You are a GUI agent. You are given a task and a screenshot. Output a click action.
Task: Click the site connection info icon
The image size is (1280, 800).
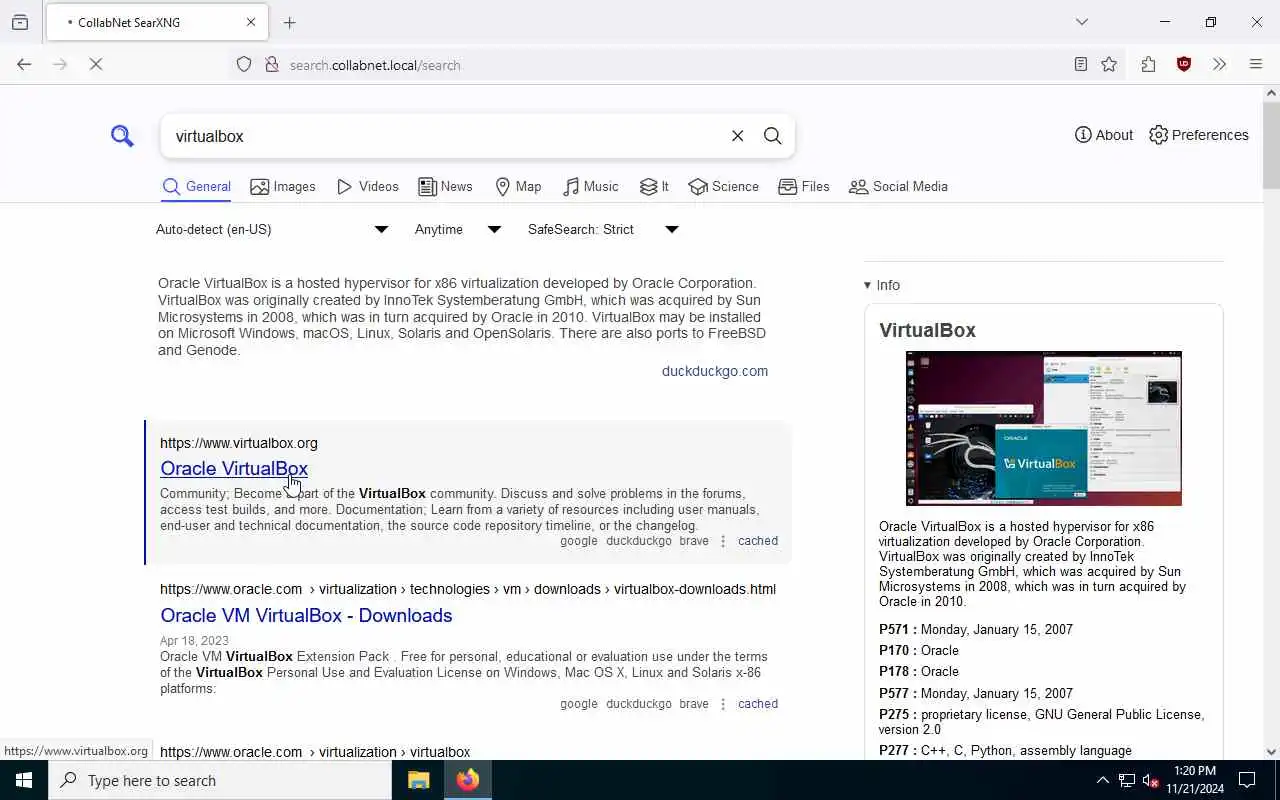(271, 64)
